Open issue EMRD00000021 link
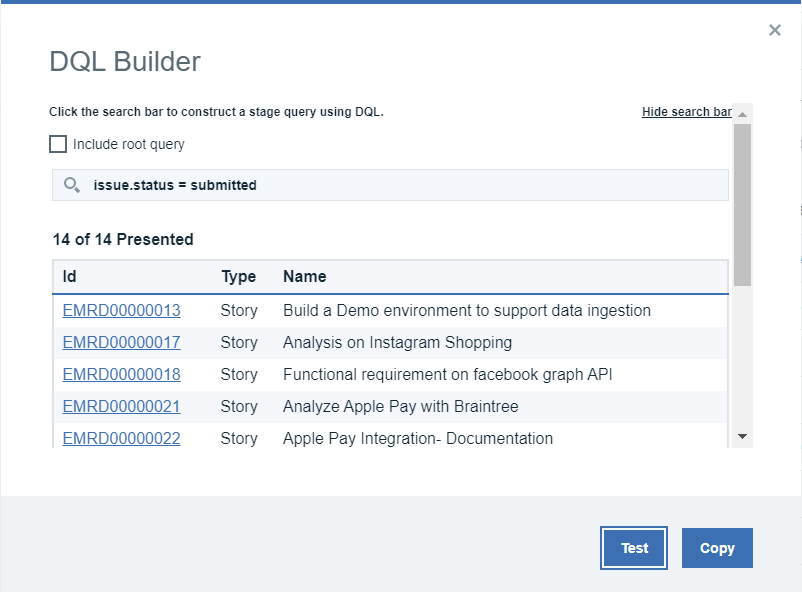 tap(121, 406)
